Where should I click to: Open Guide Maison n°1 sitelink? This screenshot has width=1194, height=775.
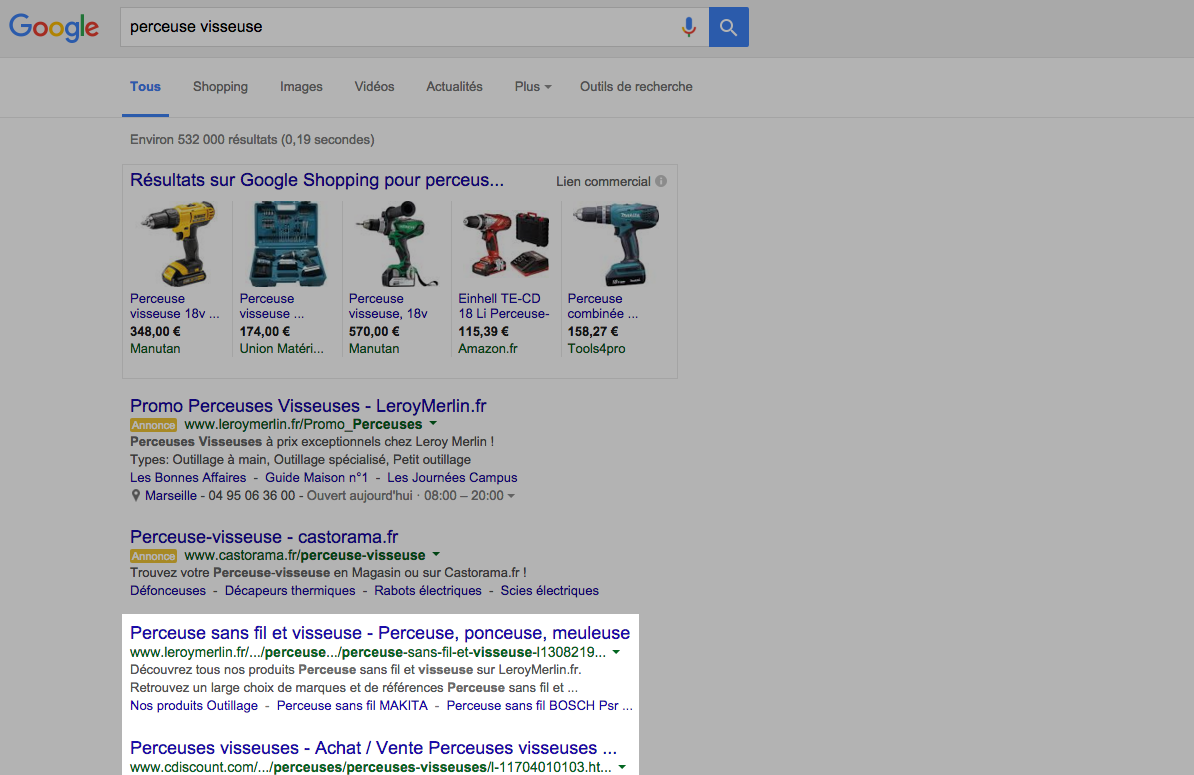[316, 477]
